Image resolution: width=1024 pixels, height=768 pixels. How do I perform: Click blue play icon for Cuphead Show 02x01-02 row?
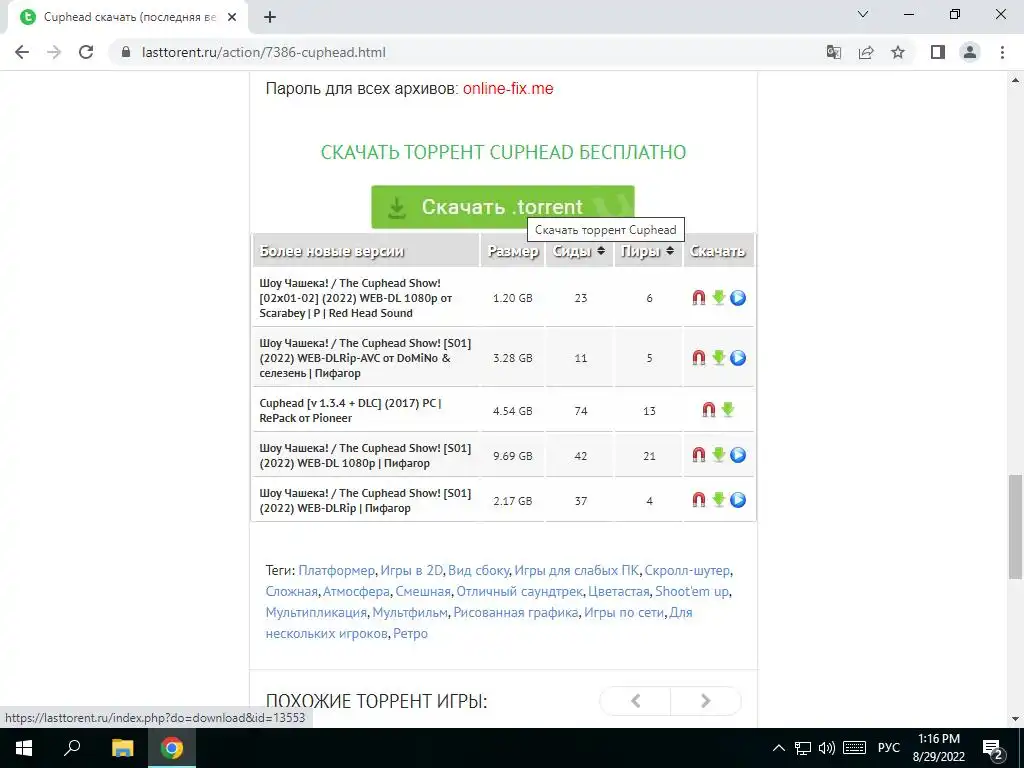click(738, 298)
